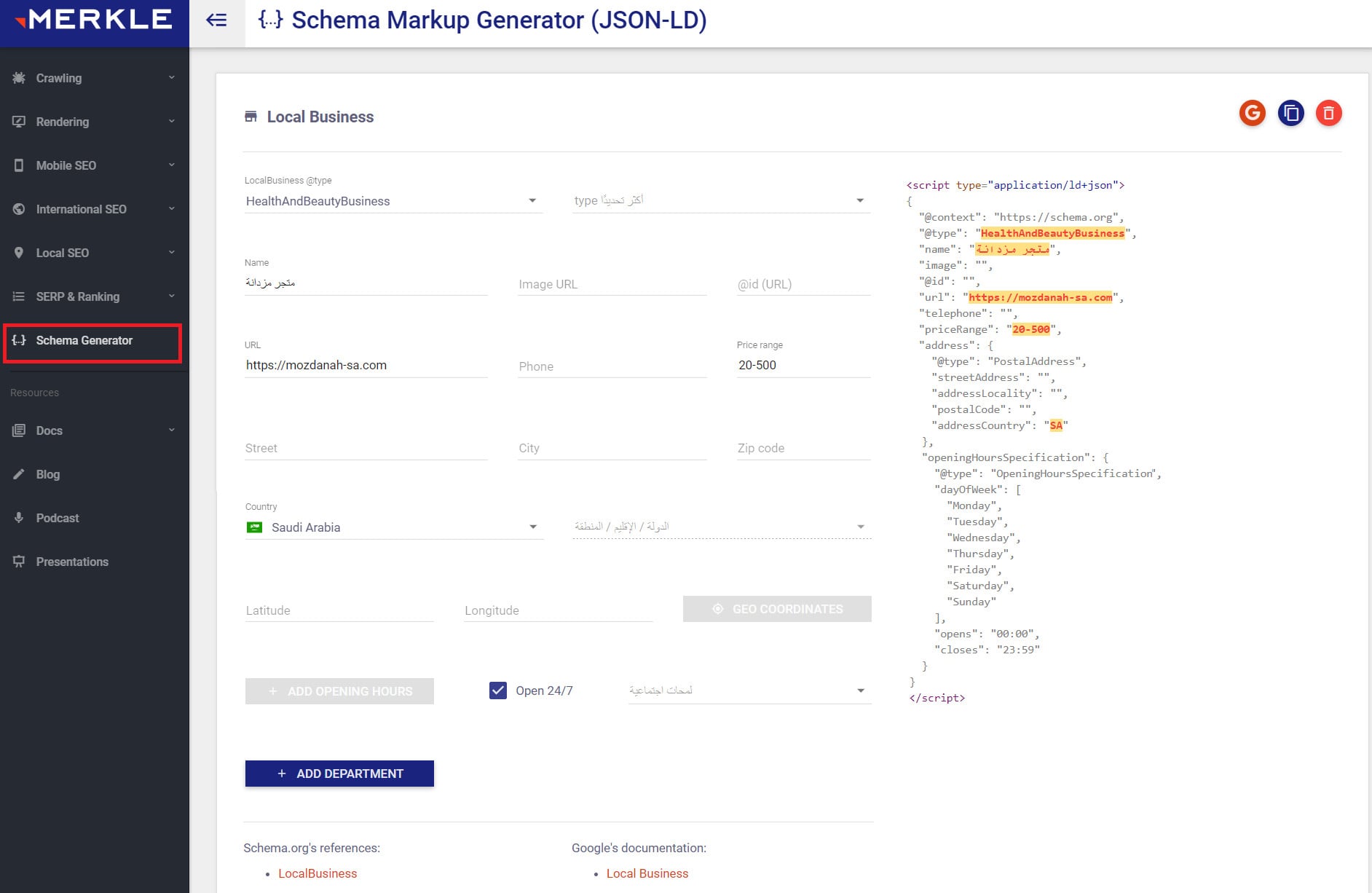Click the Blog pencil icon

tap(19, 474)
